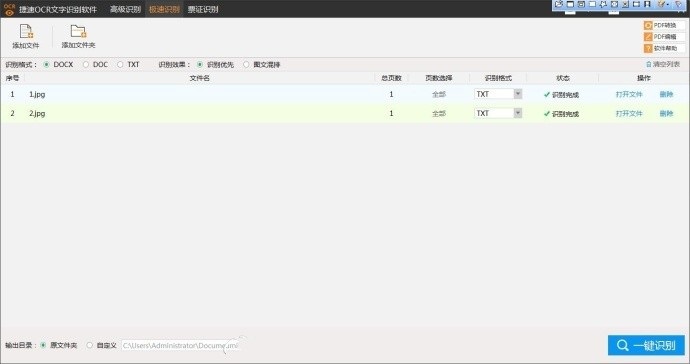Image resolution: width=690 pixels, height=364 pixels.
Task: Click the orange OCR app logo
Action: [x=9, y=9]
